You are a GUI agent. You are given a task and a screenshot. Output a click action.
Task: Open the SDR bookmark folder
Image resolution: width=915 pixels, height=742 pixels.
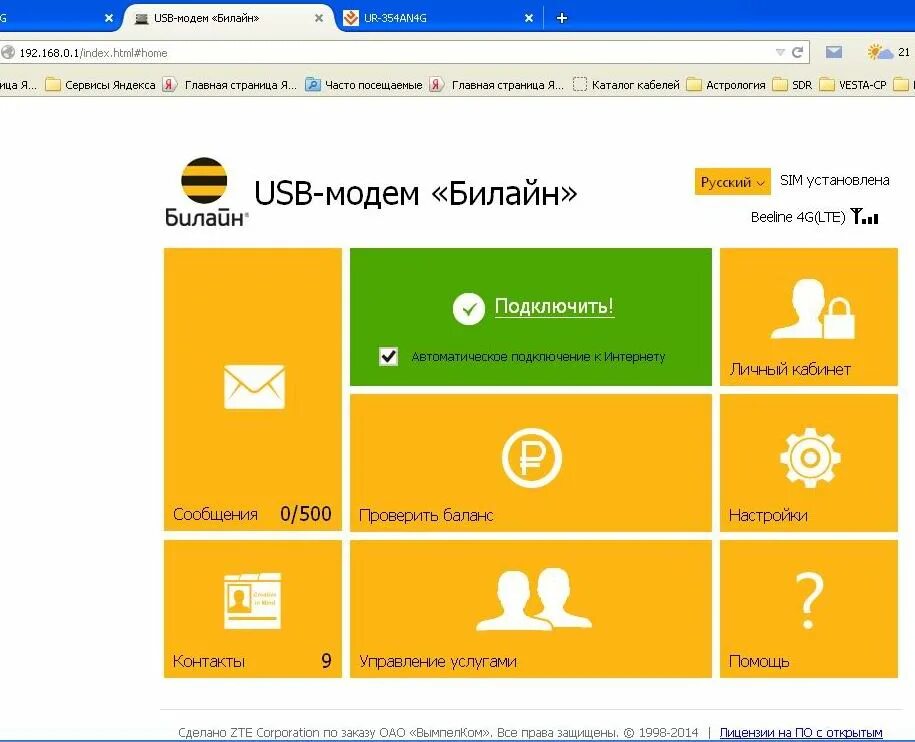(x=792, y=85)
